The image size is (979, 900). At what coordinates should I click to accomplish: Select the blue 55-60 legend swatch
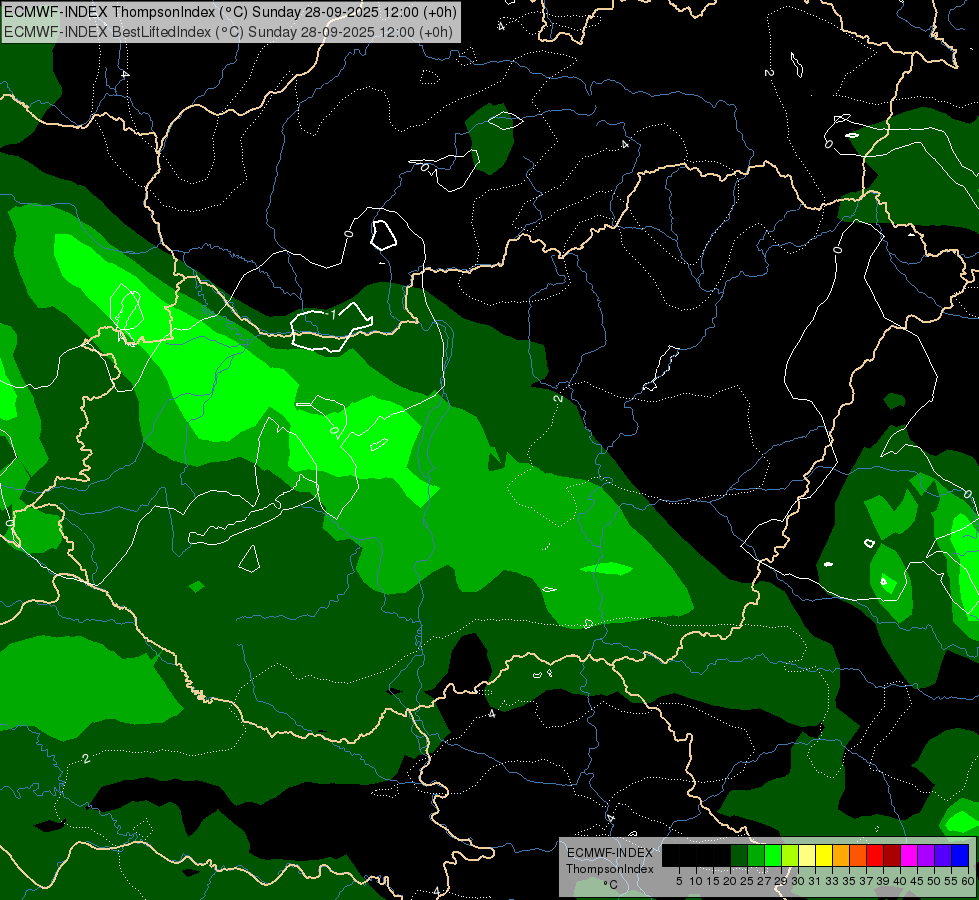click(x=960, y=855)
